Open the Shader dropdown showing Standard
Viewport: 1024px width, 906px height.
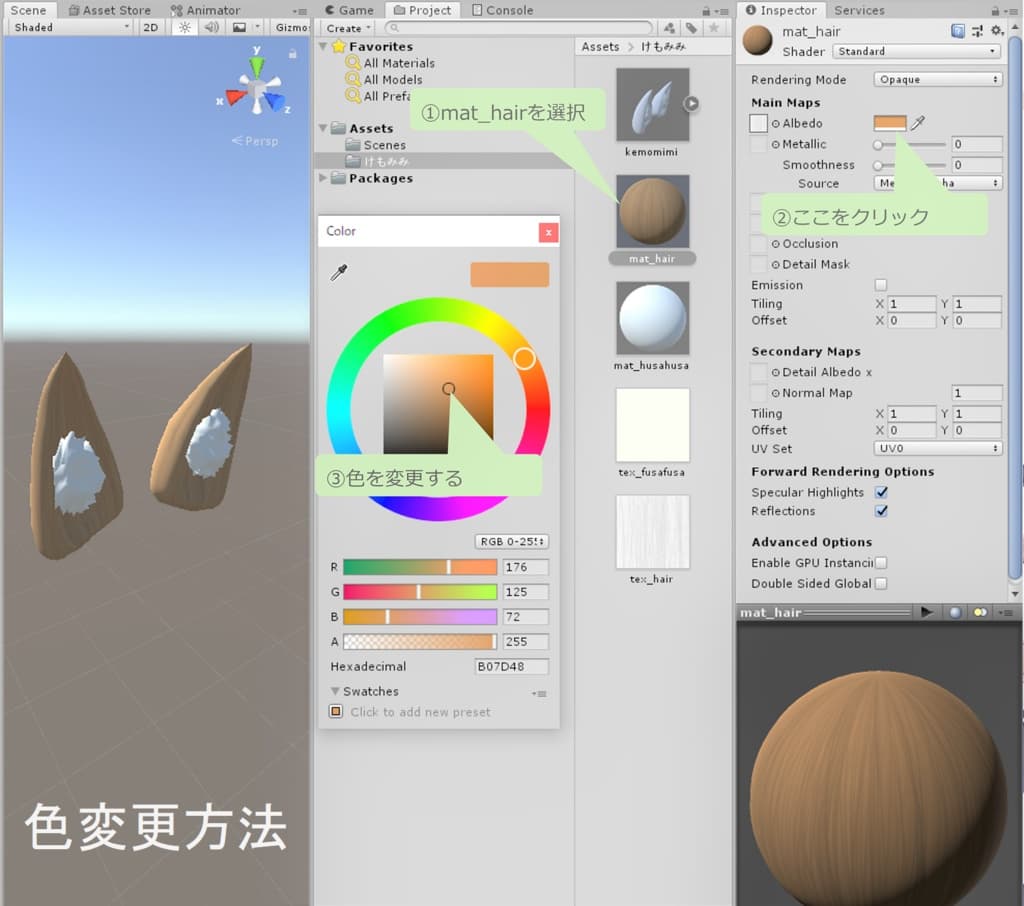(917, 51)
